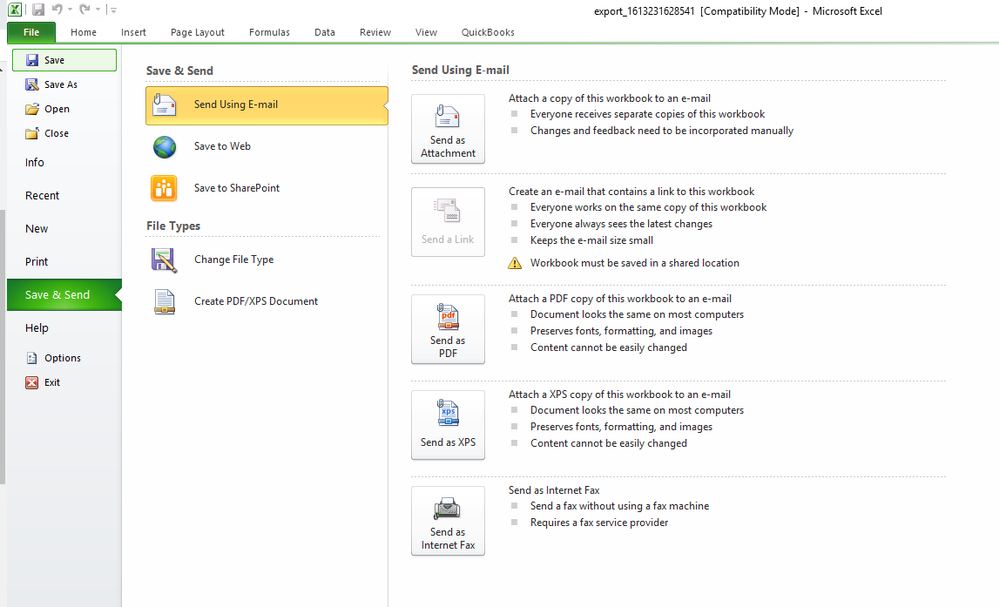Click the Send as Internet Fax button
The image size is (999, 607).
pos(448,521)
